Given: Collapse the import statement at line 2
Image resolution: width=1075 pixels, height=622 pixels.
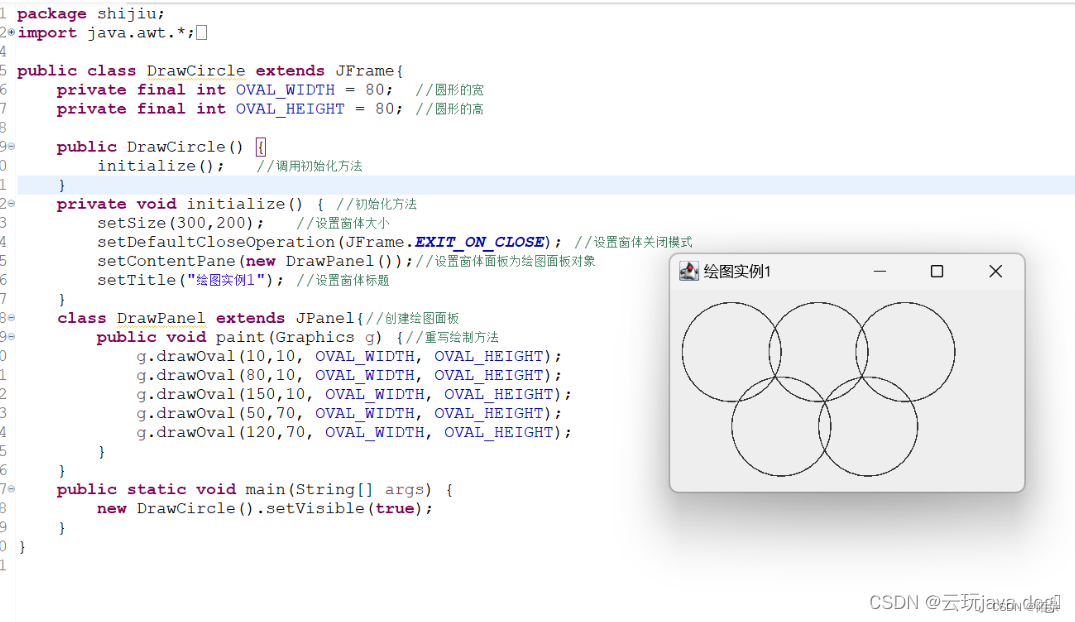Looking at the screenshot, I should coord(9,32).
